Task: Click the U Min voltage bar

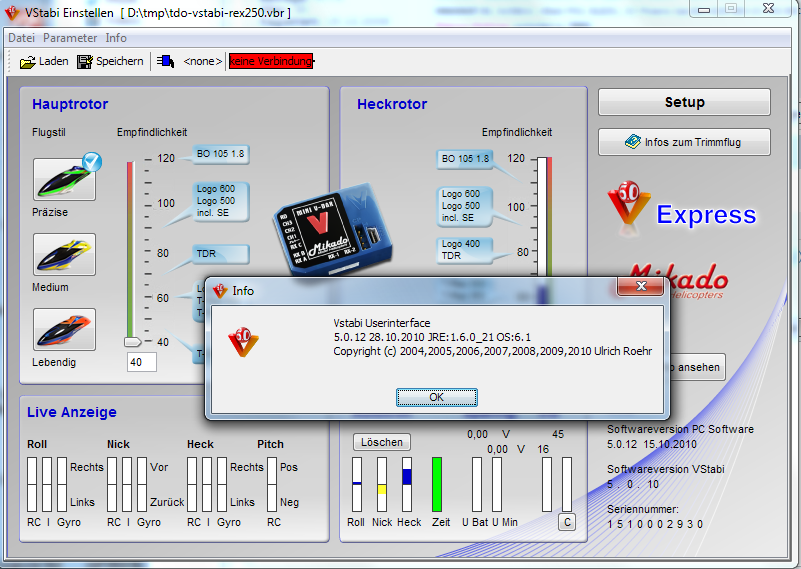Action: (x=497, y=484)
